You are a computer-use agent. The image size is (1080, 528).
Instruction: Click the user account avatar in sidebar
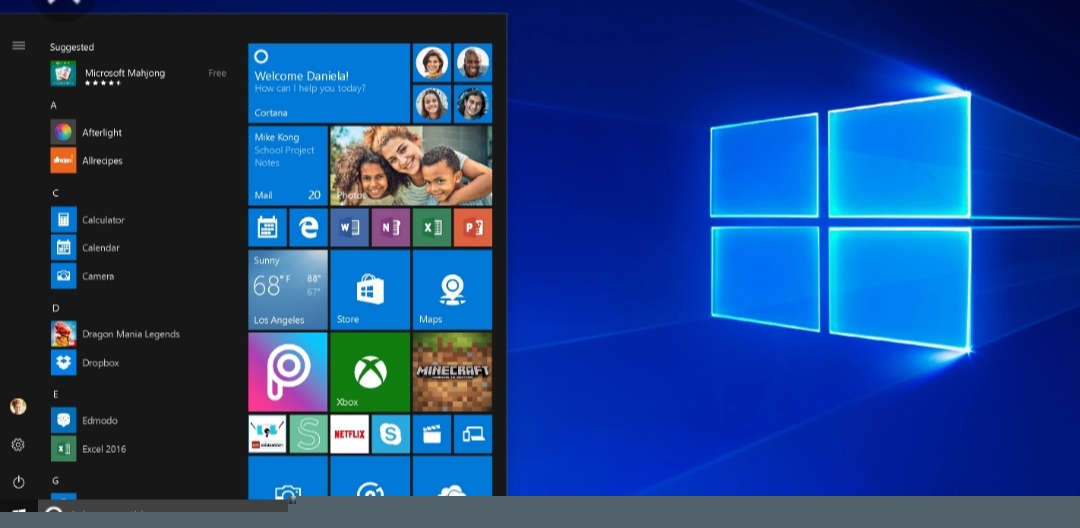tap(18, 406)
